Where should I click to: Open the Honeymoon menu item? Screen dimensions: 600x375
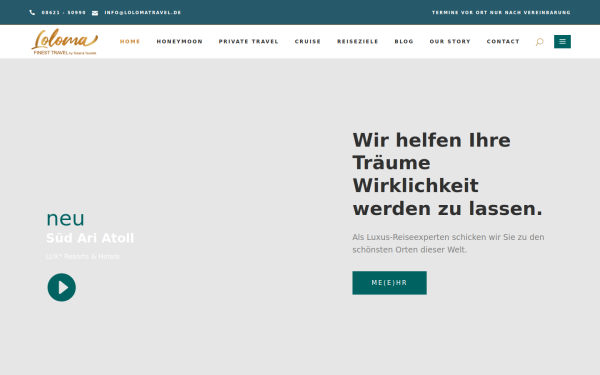[x=179, y=42]
